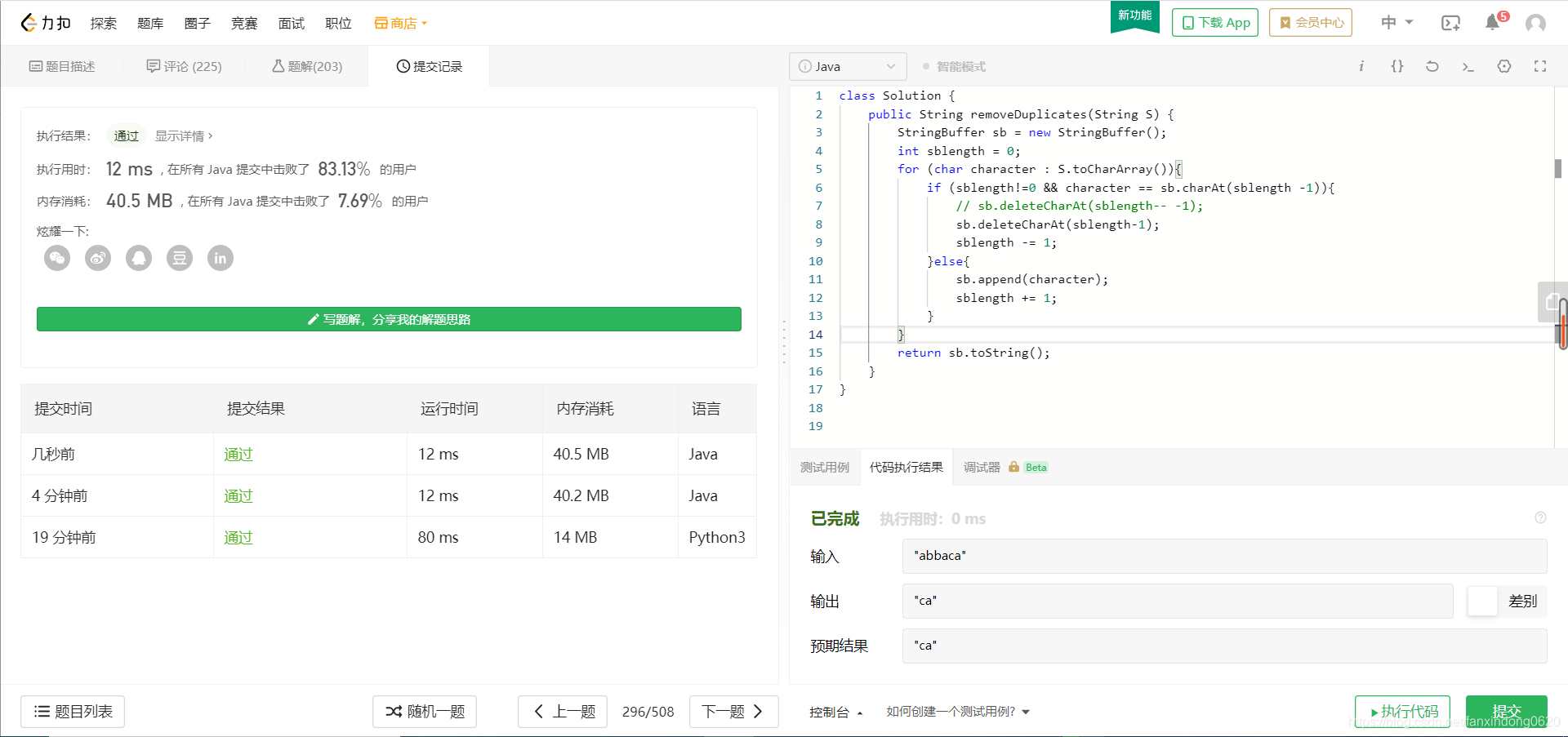Share result to Douban icon
This screenshot has height=737, width=1568.
(180, 258)
